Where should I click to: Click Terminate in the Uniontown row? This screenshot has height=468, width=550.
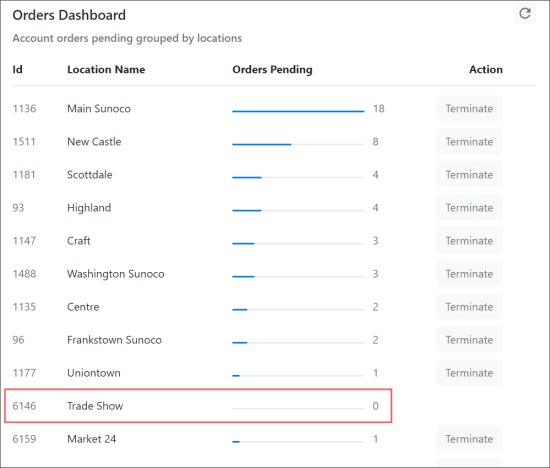click(x=469, y=373)
